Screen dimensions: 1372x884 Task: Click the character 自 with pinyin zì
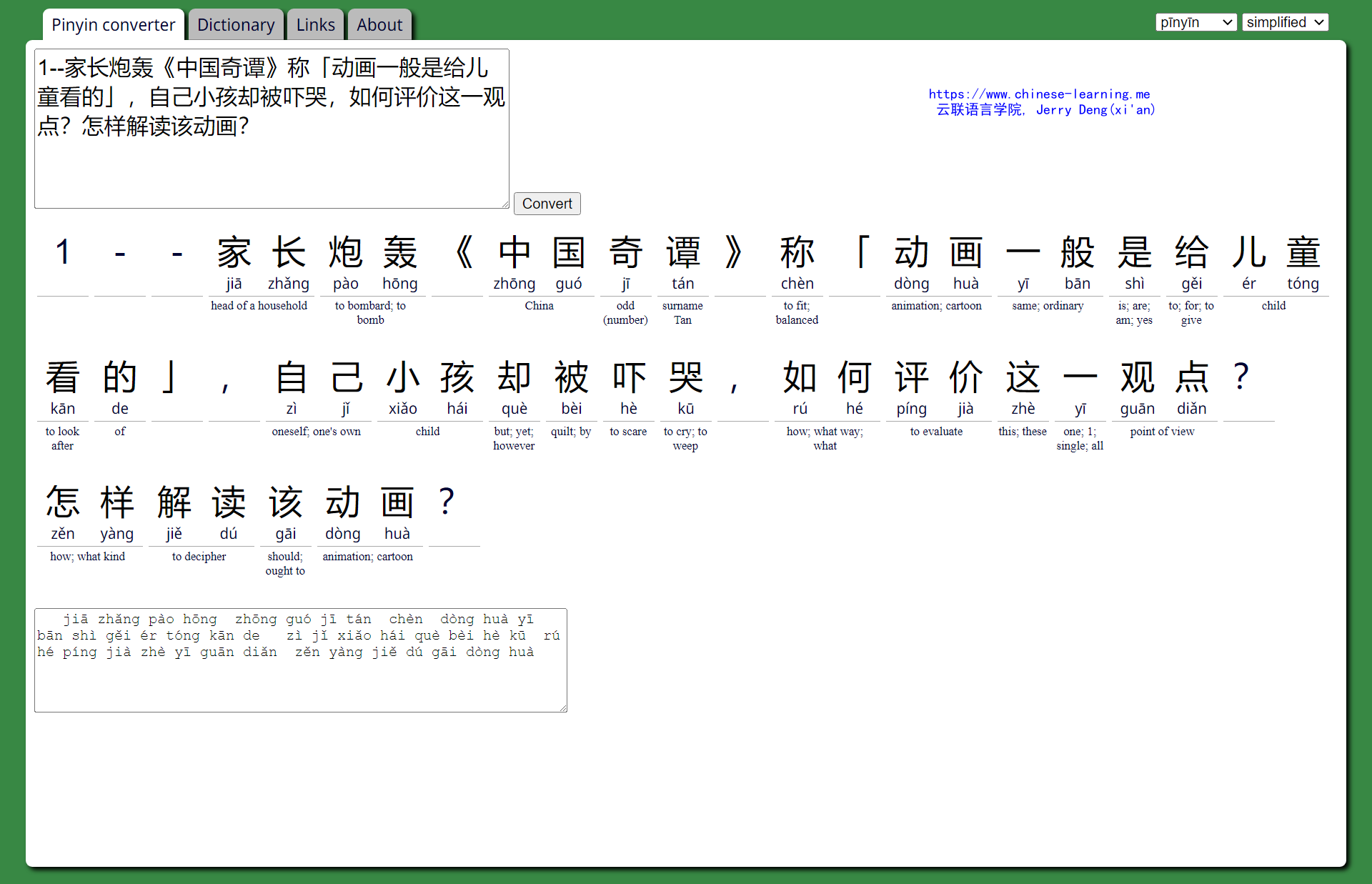[x=291, y=377]
